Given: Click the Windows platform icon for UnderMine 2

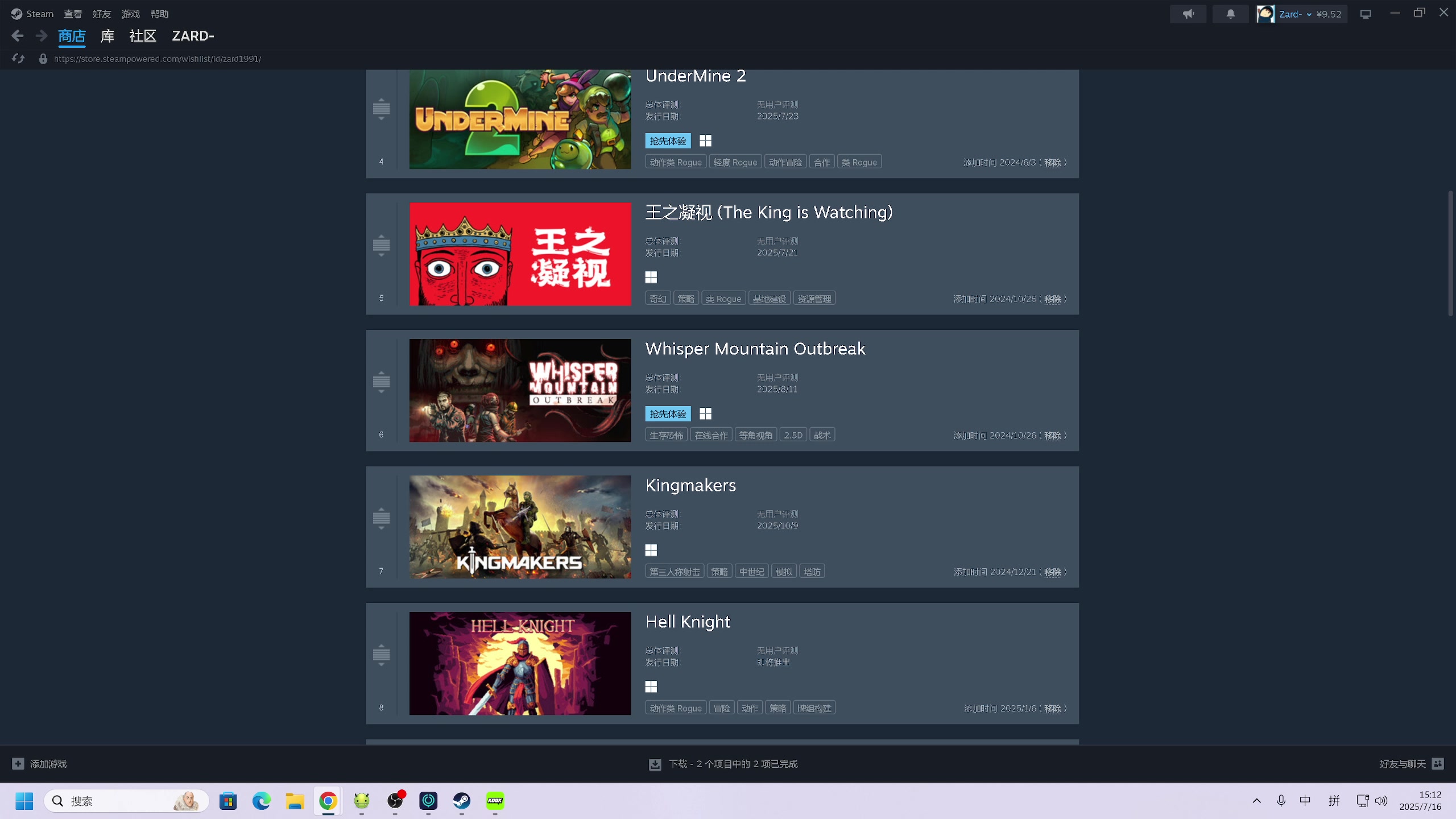Looking at the screenshot, I should [705, 140].
